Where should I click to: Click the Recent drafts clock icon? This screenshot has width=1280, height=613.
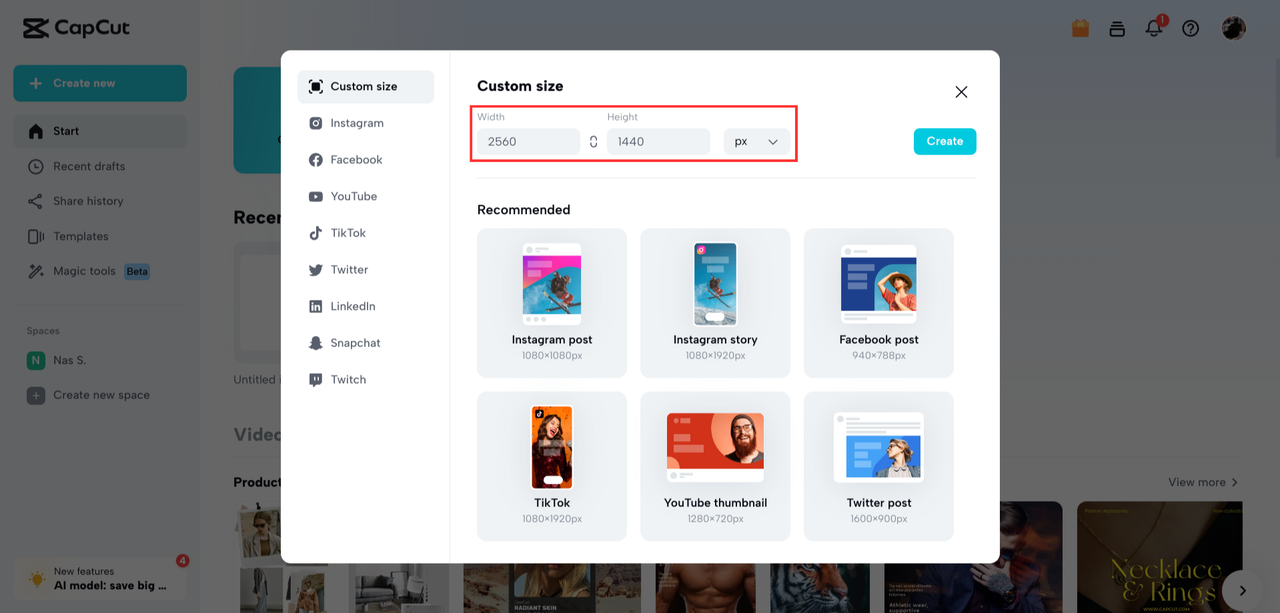pos(36,166)
